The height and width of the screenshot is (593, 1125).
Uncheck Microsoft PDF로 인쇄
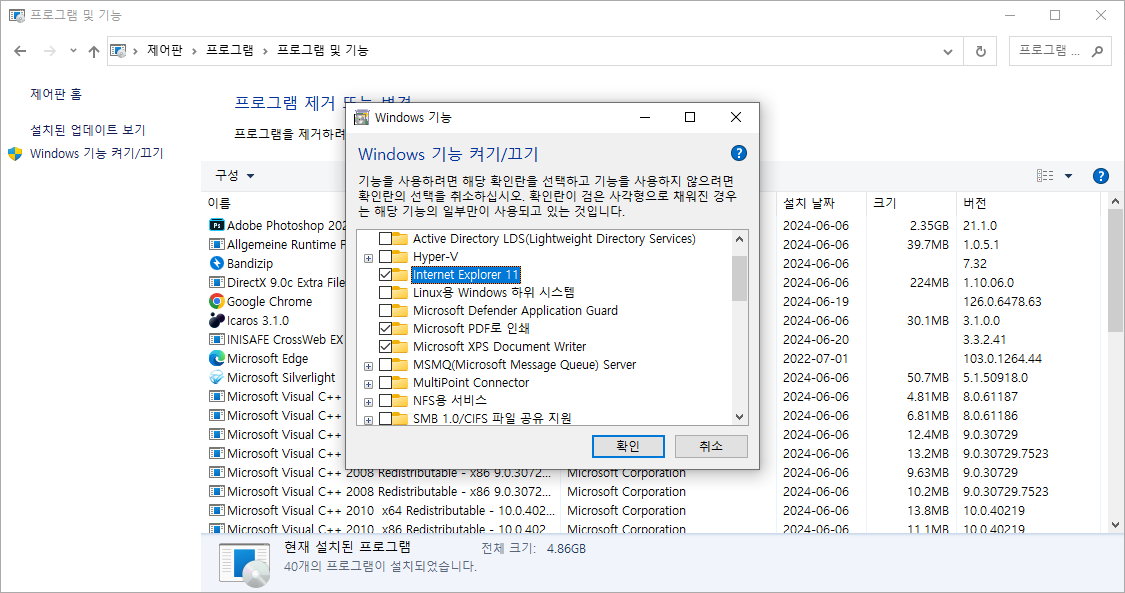[385, 328]
